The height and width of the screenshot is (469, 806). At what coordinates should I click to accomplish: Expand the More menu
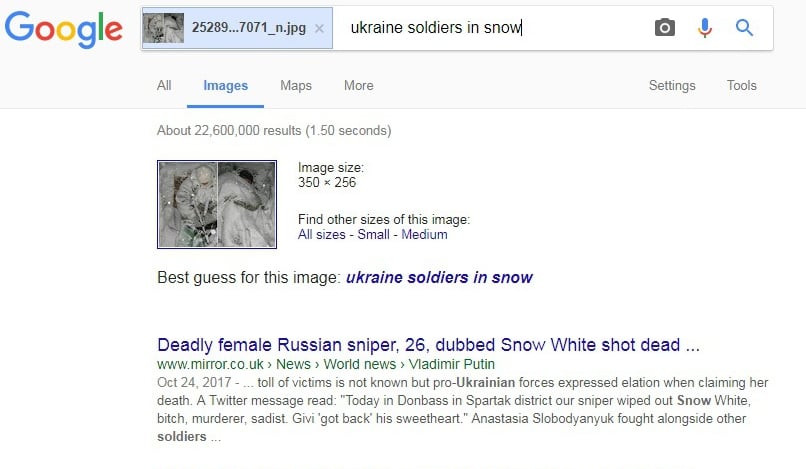point(358,85)
